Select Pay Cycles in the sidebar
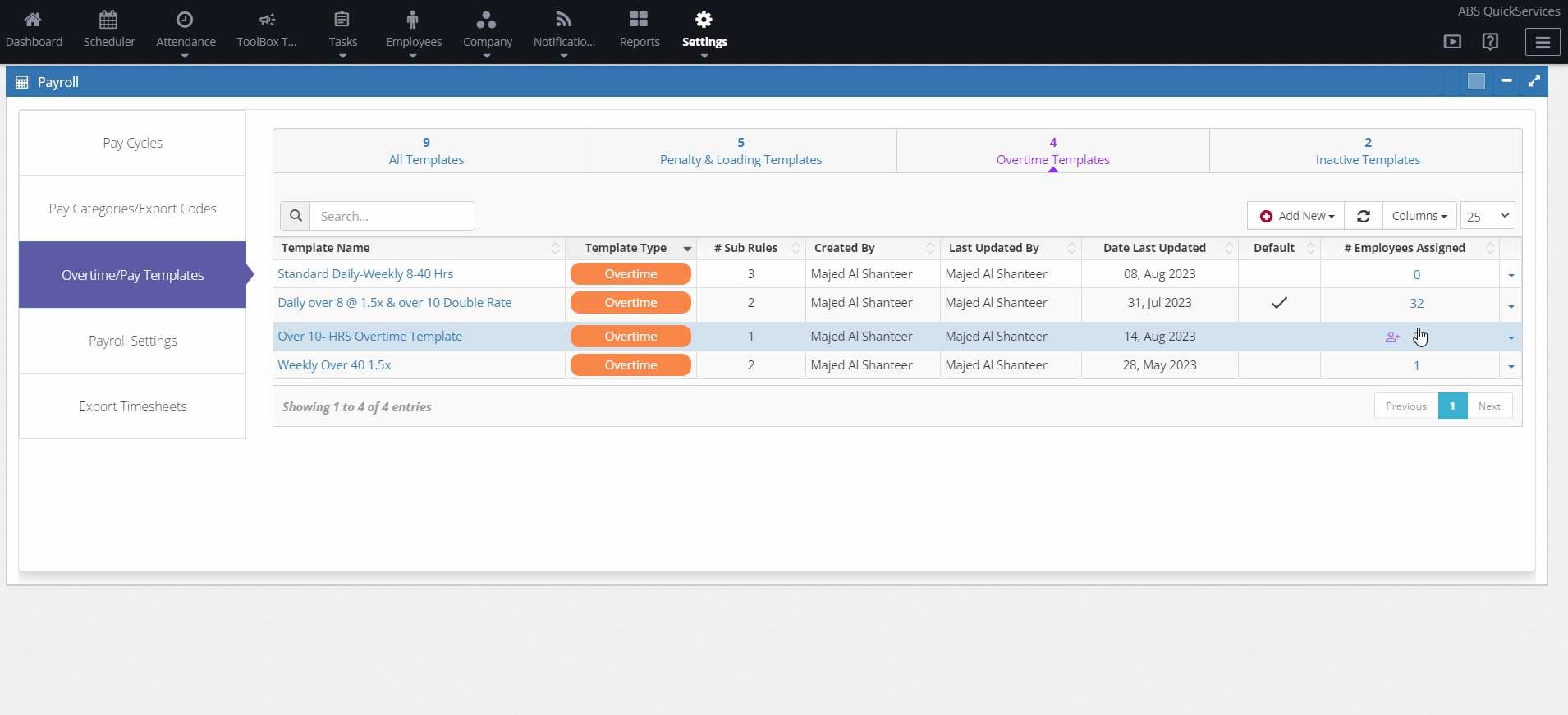This screenshot has height=715, width=1568. tap(132, 143)
